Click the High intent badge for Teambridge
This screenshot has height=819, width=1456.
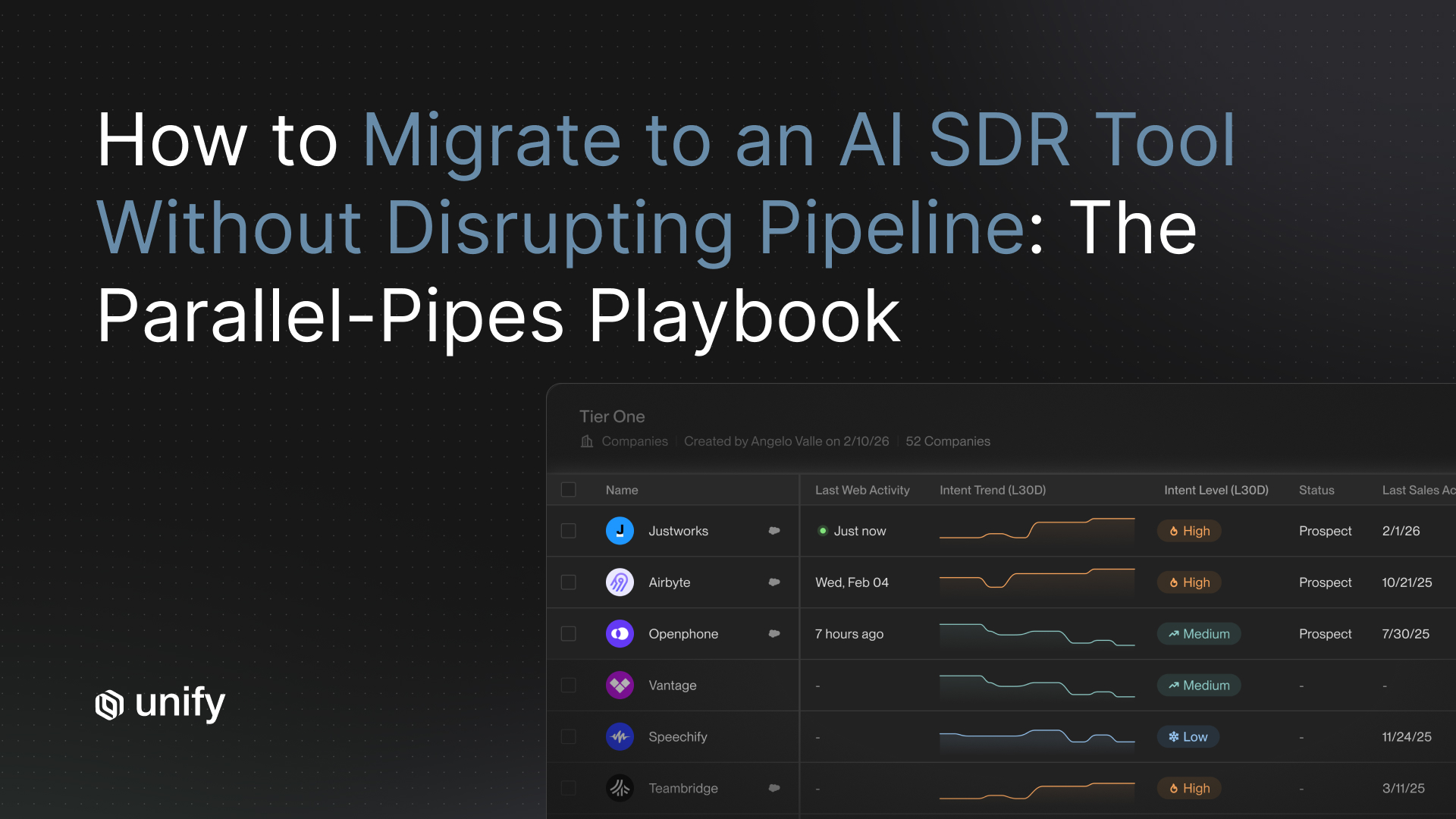[1189, 788]
